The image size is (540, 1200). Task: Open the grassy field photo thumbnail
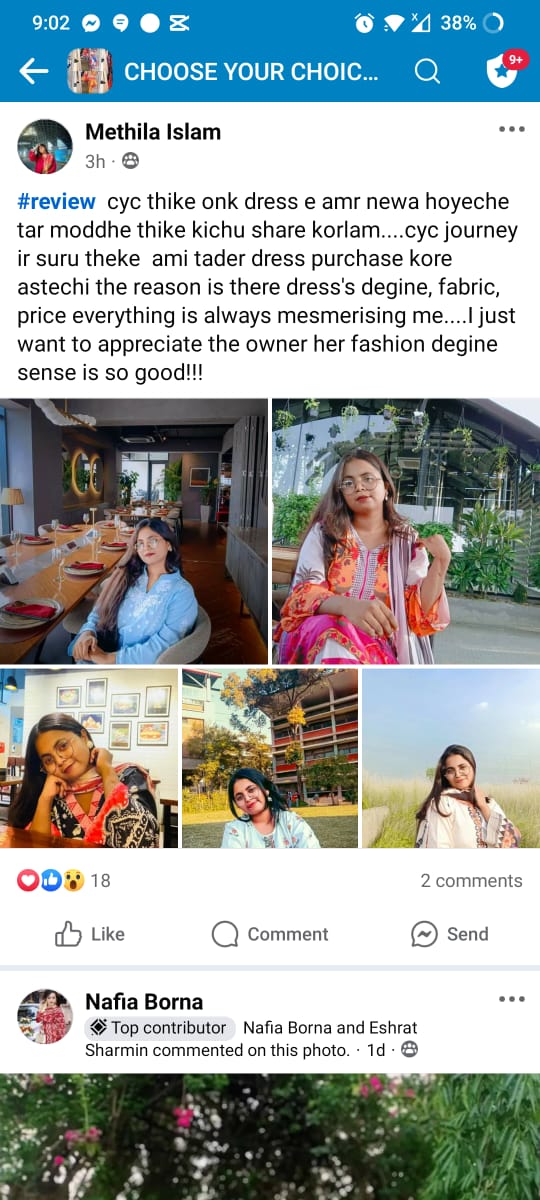[x=451, y=758]
